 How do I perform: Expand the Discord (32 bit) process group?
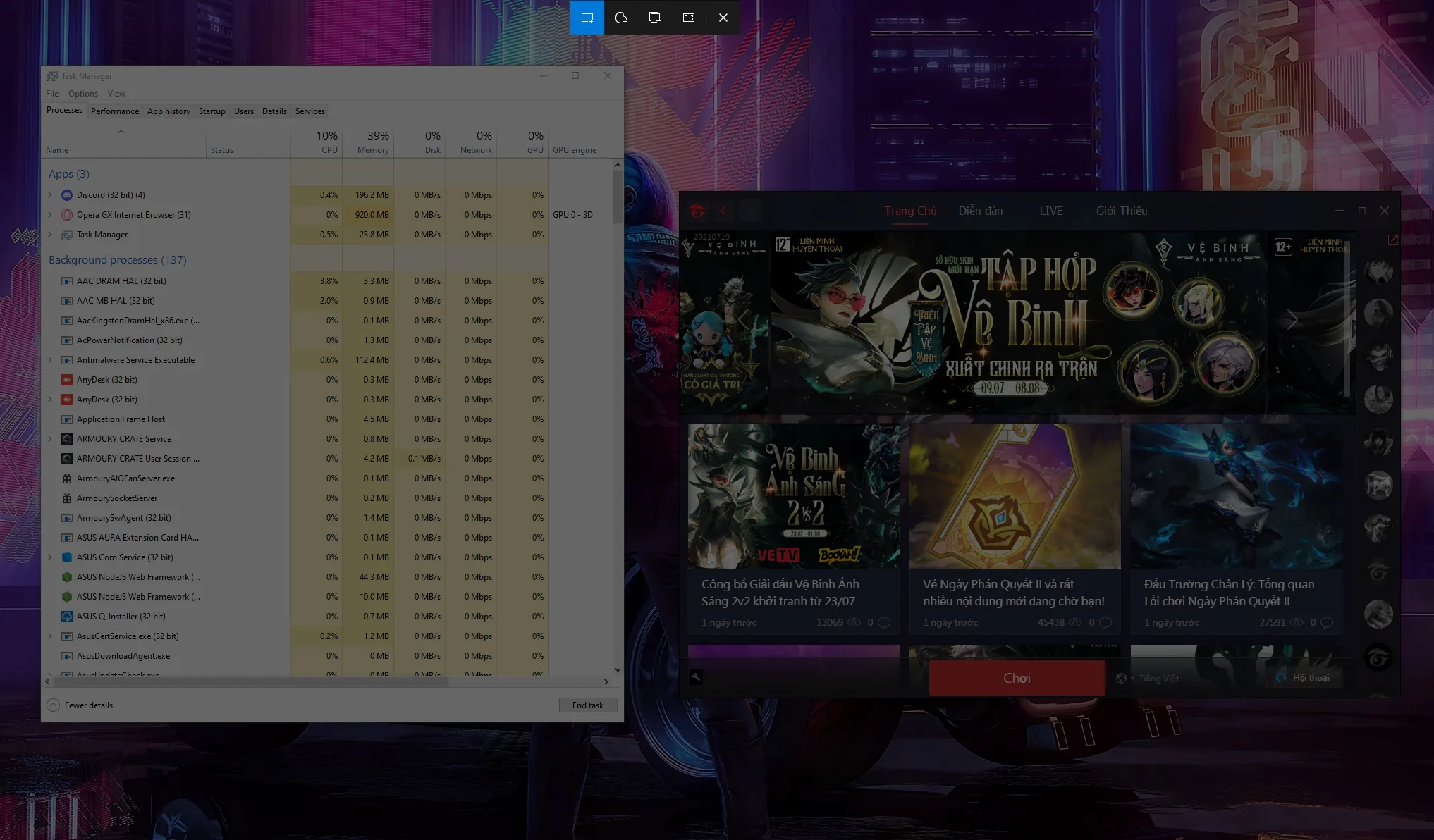click(x=50, y=195)
